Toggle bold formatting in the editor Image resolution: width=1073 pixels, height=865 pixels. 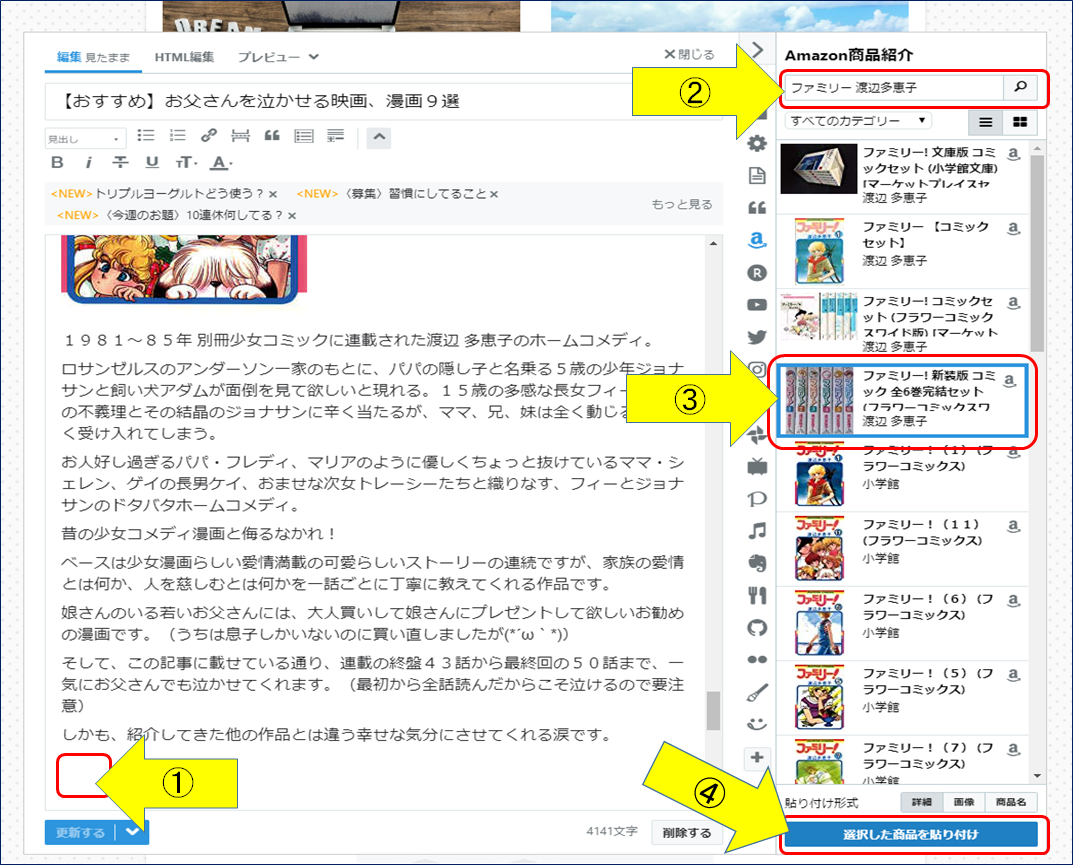point(58,162)
